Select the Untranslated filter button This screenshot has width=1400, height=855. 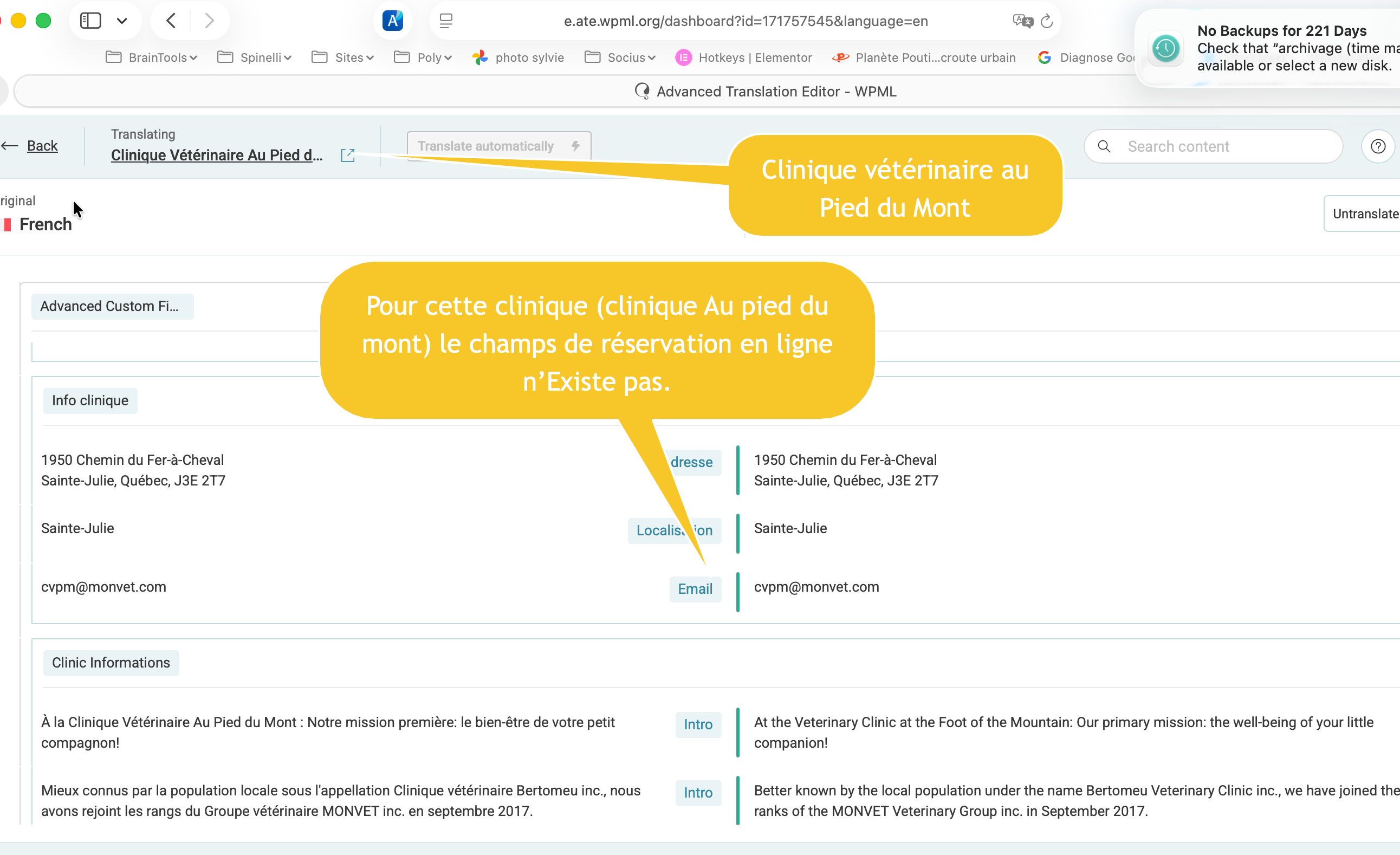1364,213
